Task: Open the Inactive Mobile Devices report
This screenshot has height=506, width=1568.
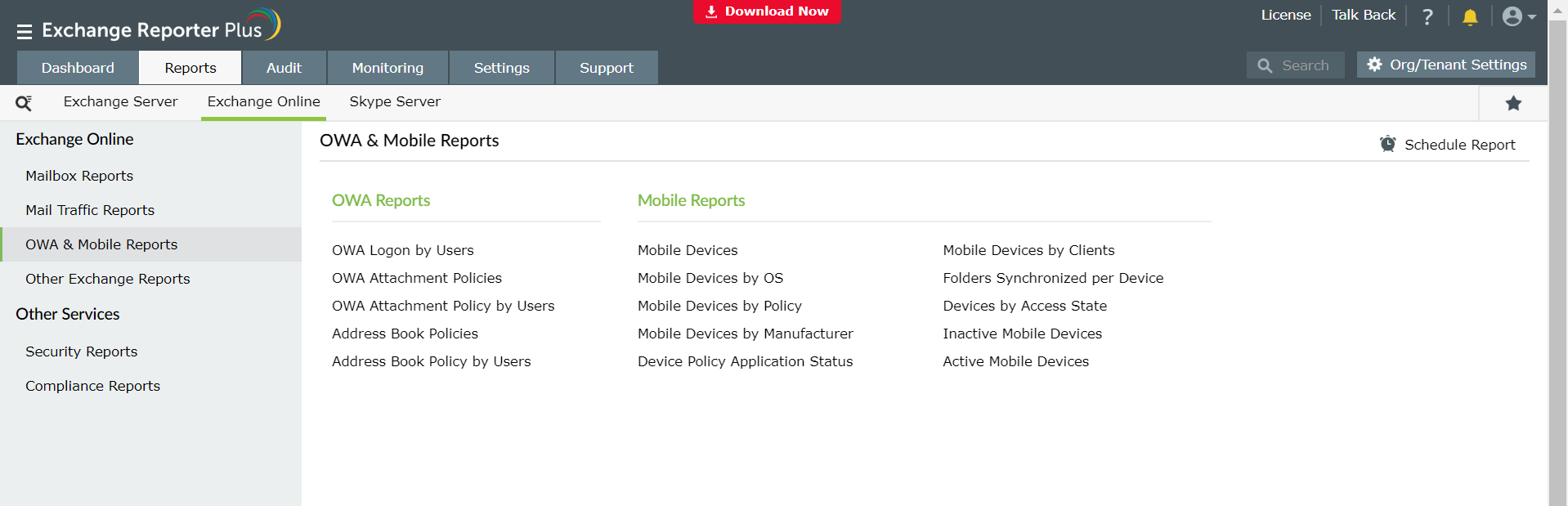Action: coord(1022,334)
